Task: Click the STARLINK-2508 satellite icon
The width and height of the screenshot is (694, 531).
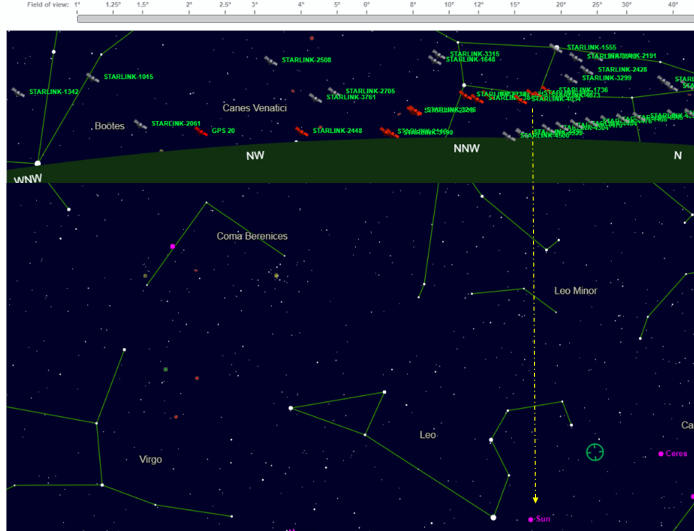Action: [x=270, y=60]
